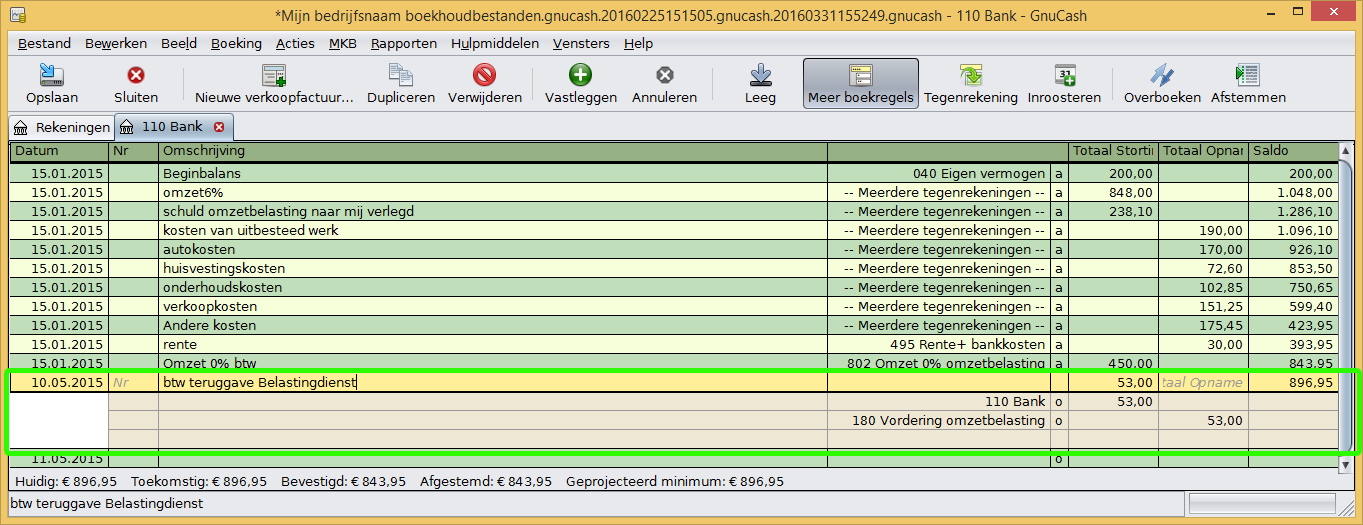The width and height of the screenshot is (1363, 525).
Task: Click the Inroosteren schedule icon
Action: (x=1065, y=75)
